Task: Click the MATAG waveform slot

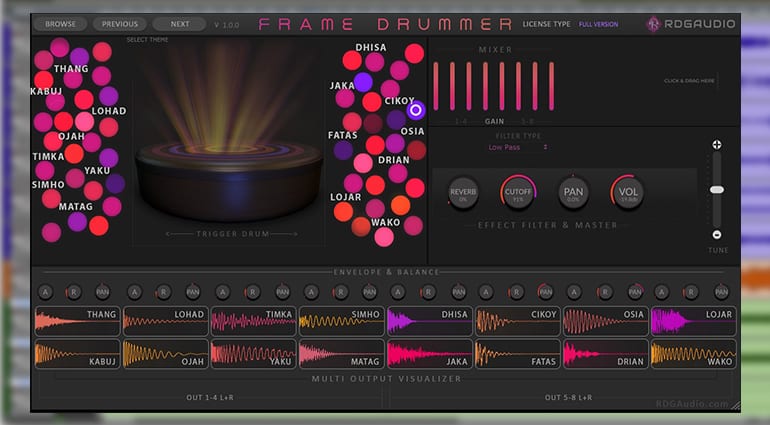Action: point(341,354)
